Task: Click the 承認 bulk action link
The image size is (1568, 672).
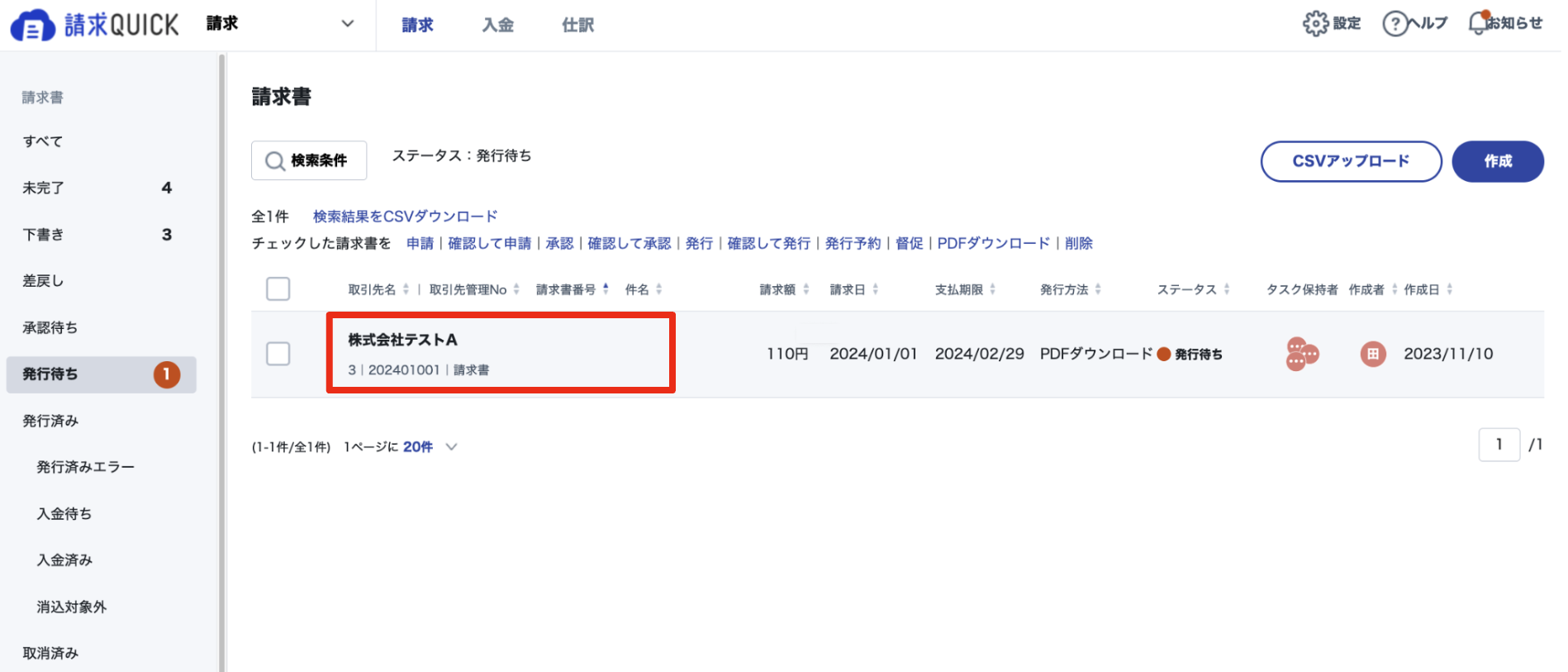Action: coord(559,243)
